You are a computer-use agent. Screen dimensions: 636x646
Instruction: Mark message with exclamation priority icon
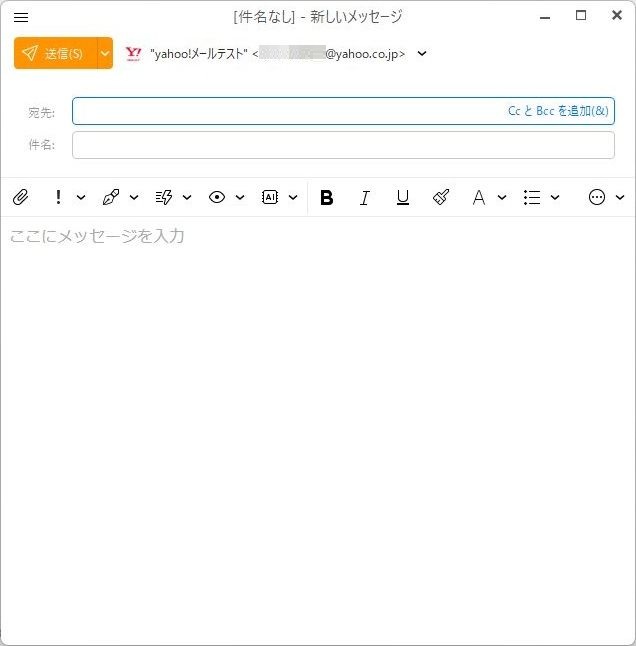[58, 198]
